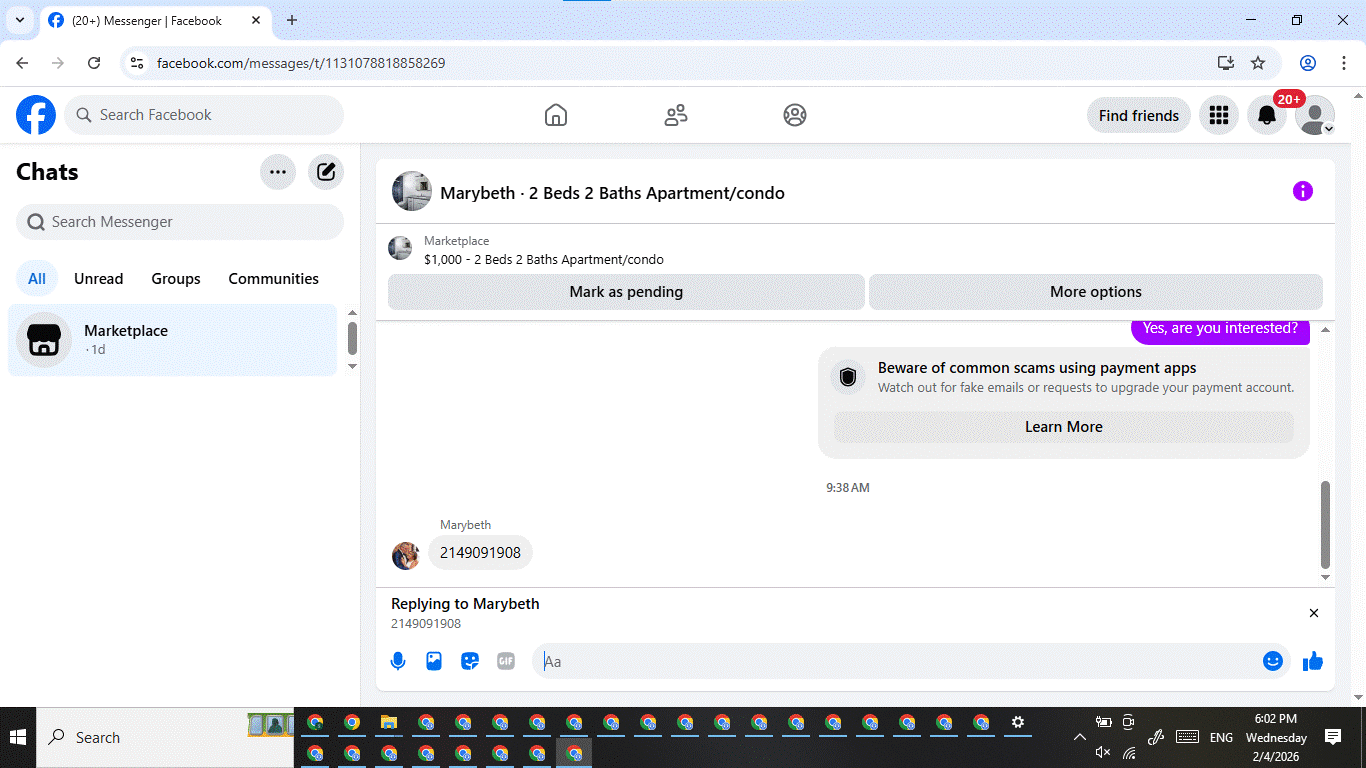Click the Search Messenger field
This screenshot has width=1366, height=768.
[x=180, y=222]
